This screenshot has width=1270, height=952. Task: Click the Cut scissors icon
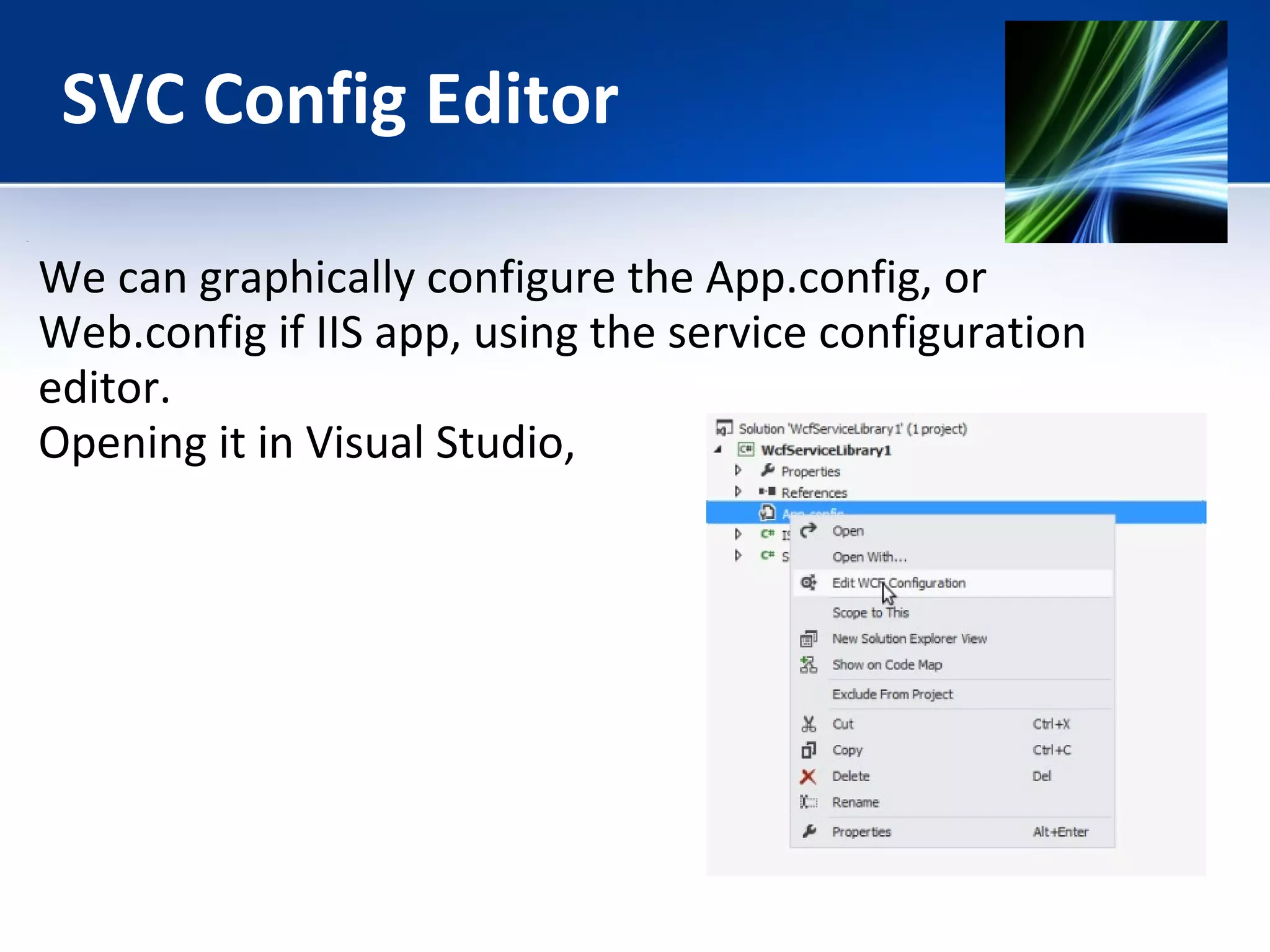pos(808,724)
